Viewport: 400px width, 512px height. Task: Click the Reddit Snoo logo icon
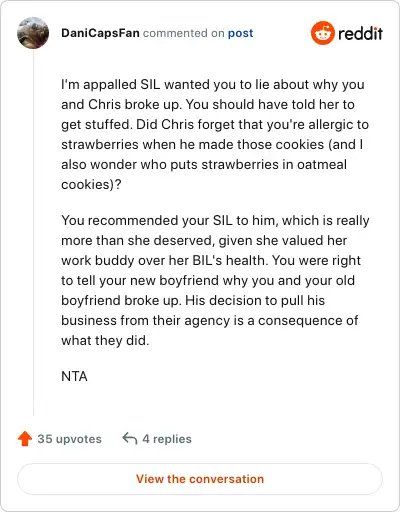tap(322, 33)
